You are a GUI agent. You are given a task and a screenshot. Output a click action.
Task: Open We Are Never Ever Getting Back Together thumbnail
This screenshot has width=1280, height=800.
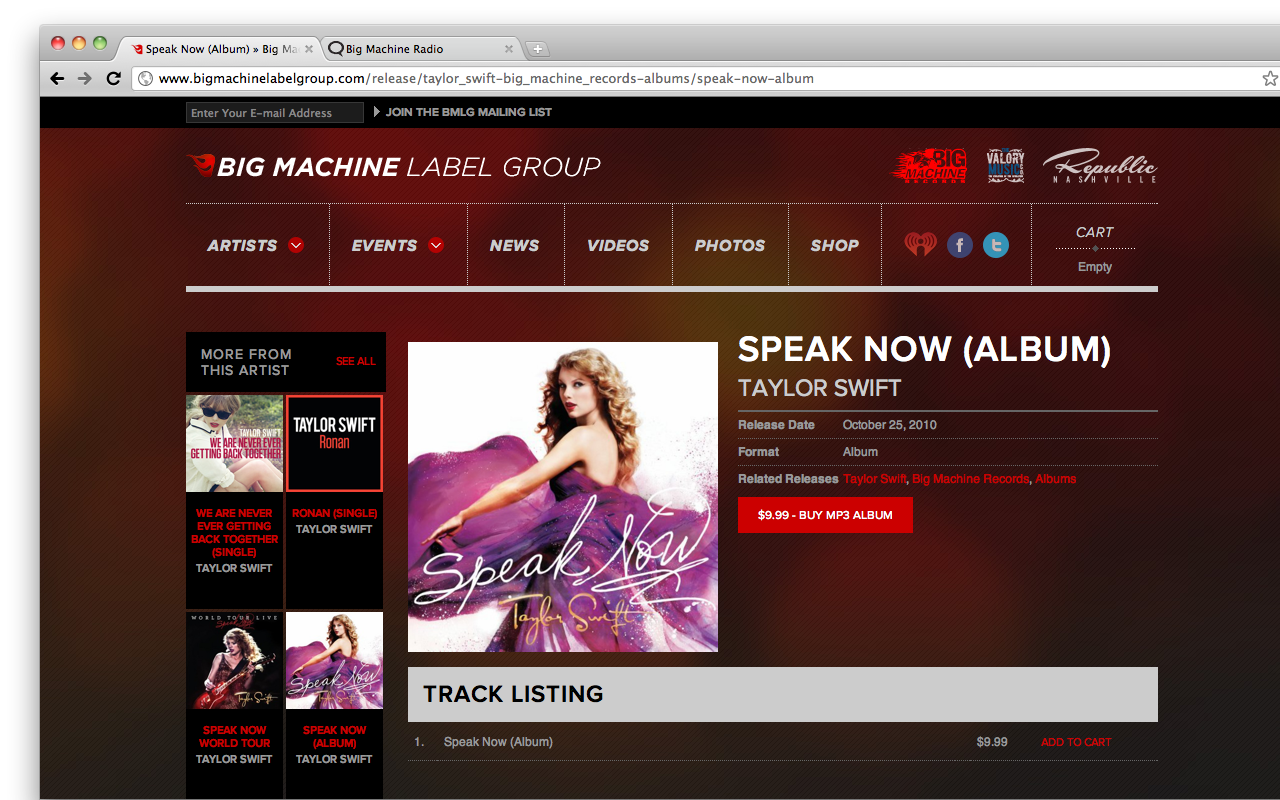pos(235,443)
